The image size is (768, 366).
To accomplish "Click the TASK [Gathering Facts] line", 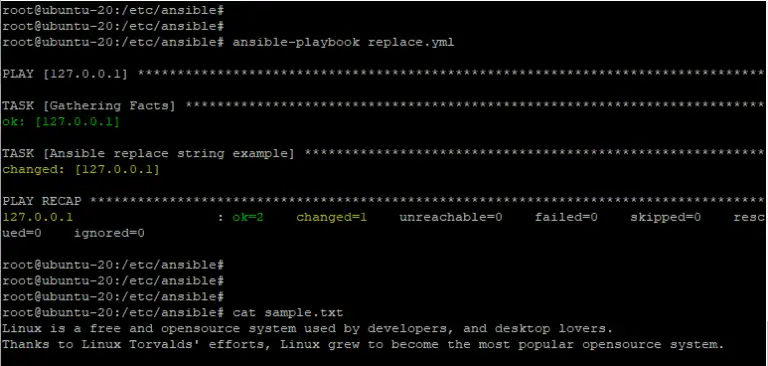I will click(x=89, y=106).
